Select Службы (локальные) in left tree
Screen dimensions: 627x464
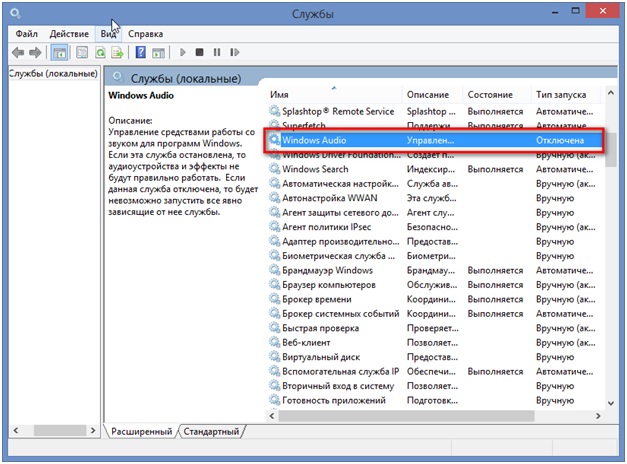point(50,74)
